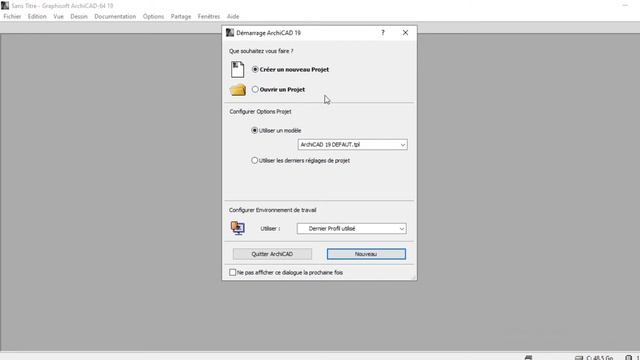Open the ArchiCAD 19 DEFAUT.tpl template dropdown
640x360 pixels.
[353, 145]
